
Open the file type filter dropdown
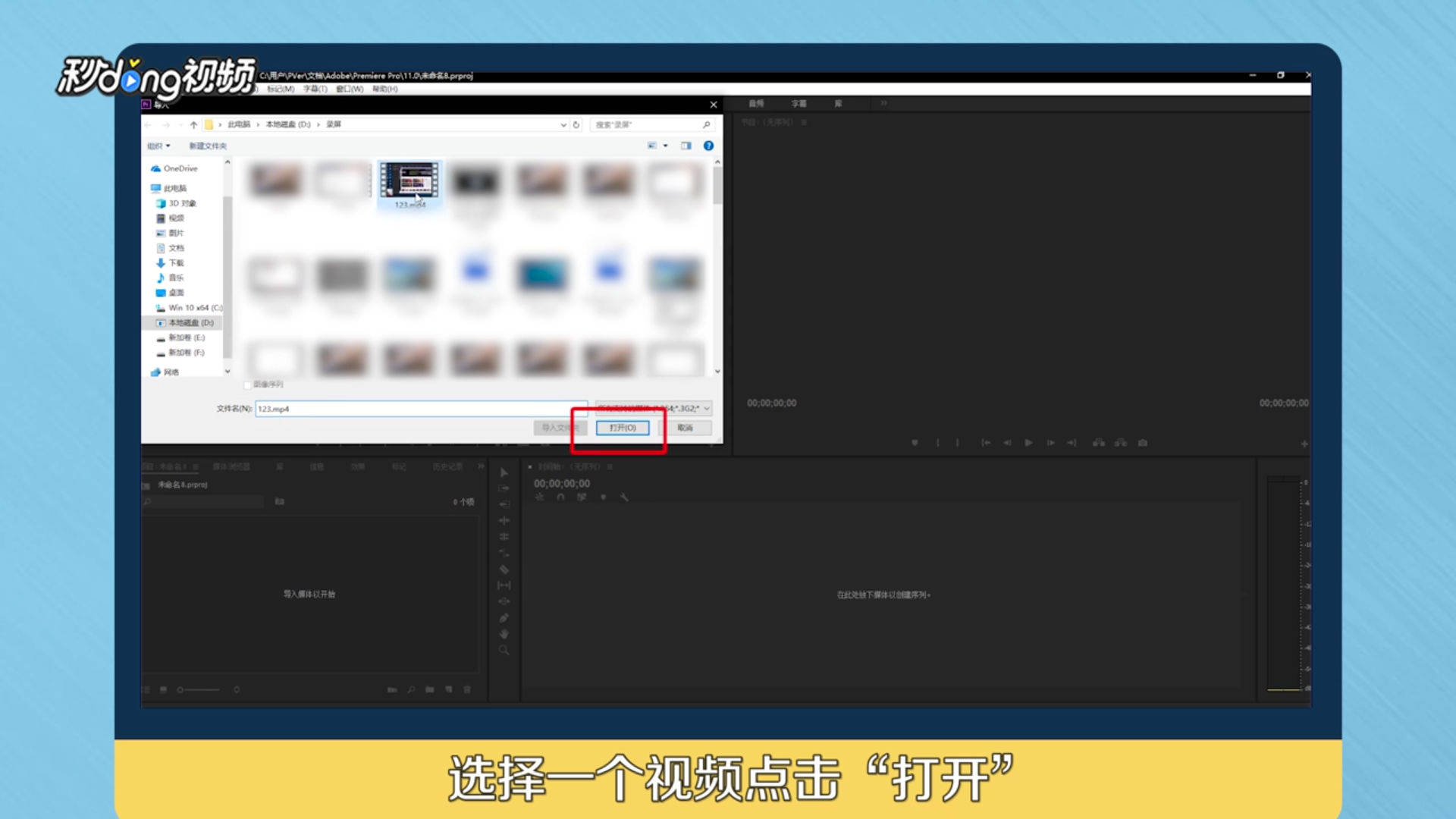click(707, 409)
